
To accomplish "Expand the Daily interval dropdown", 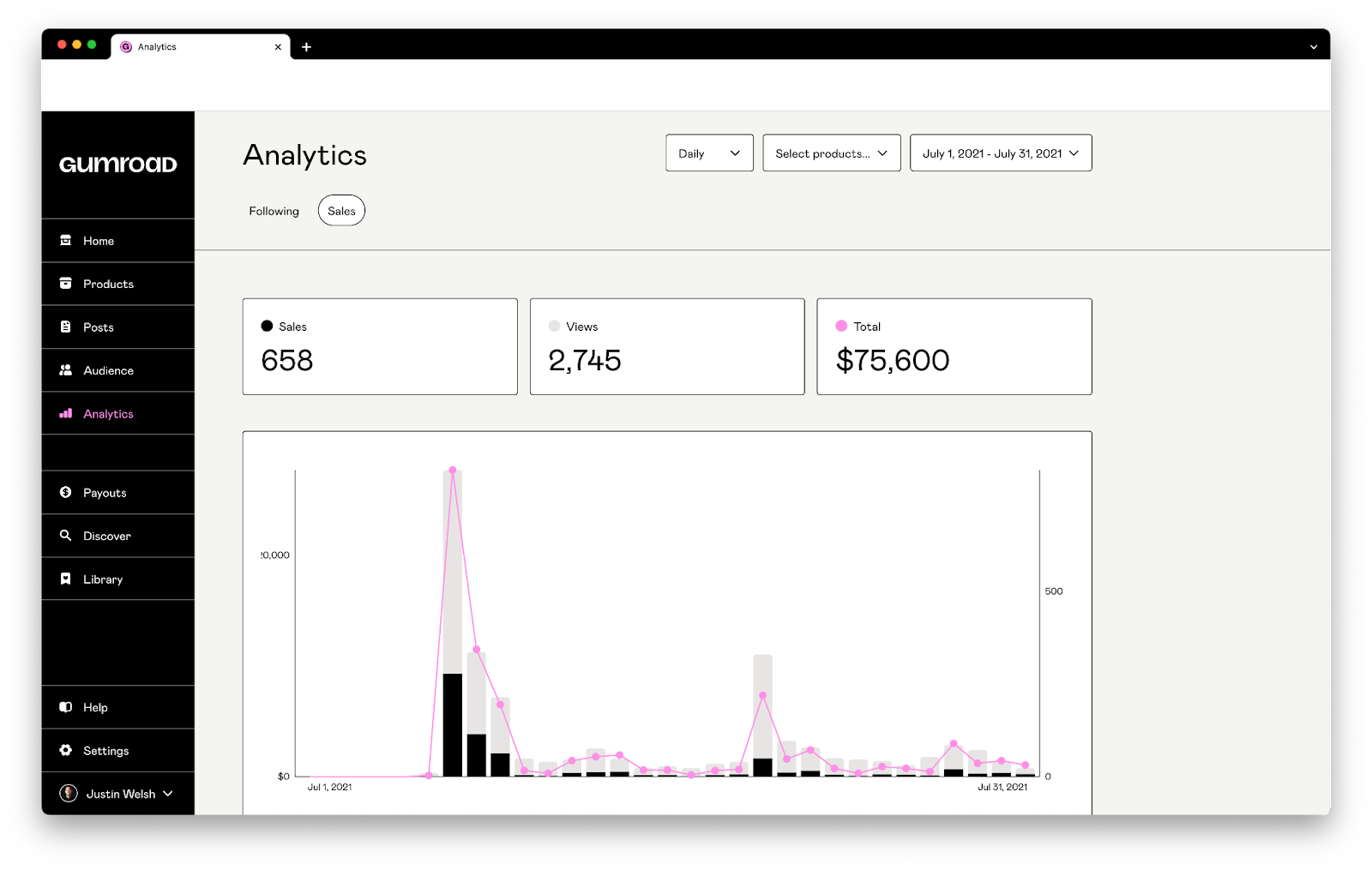I will point(709,153).
